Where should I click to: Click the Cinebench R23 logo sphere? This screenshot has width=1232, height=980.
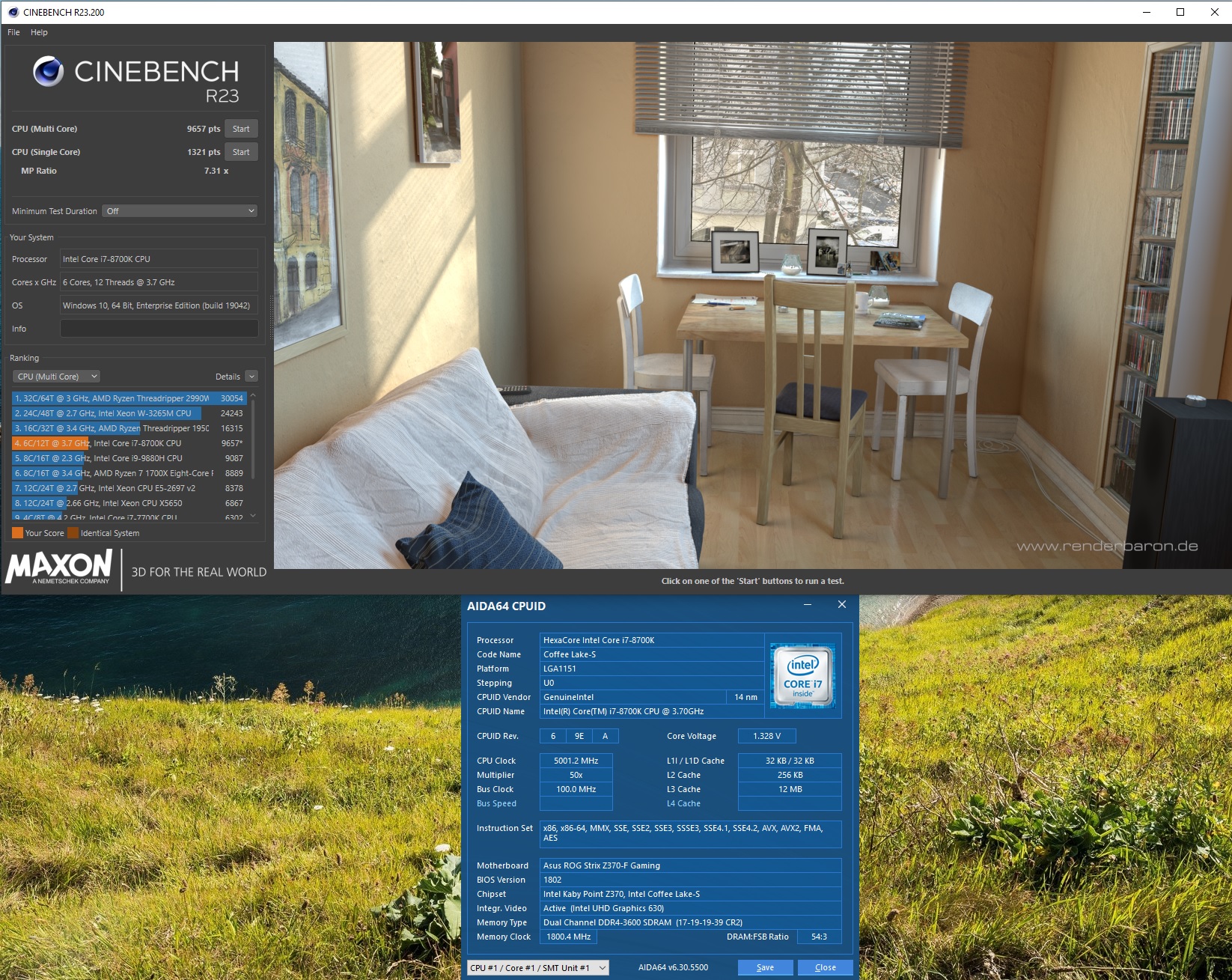tap(49, 72)
